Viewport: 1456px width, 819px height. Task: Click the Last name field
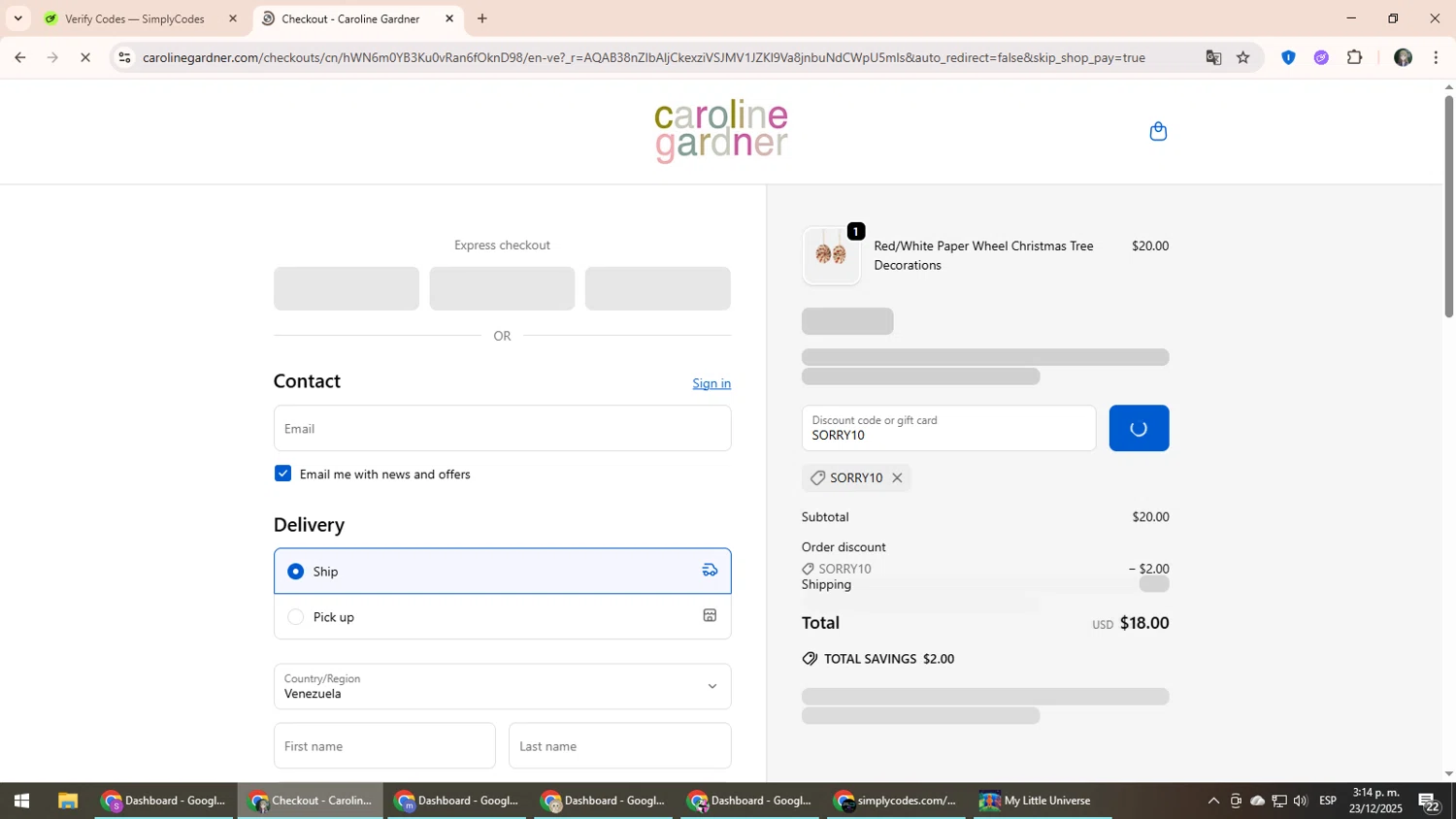click(619, 745)
